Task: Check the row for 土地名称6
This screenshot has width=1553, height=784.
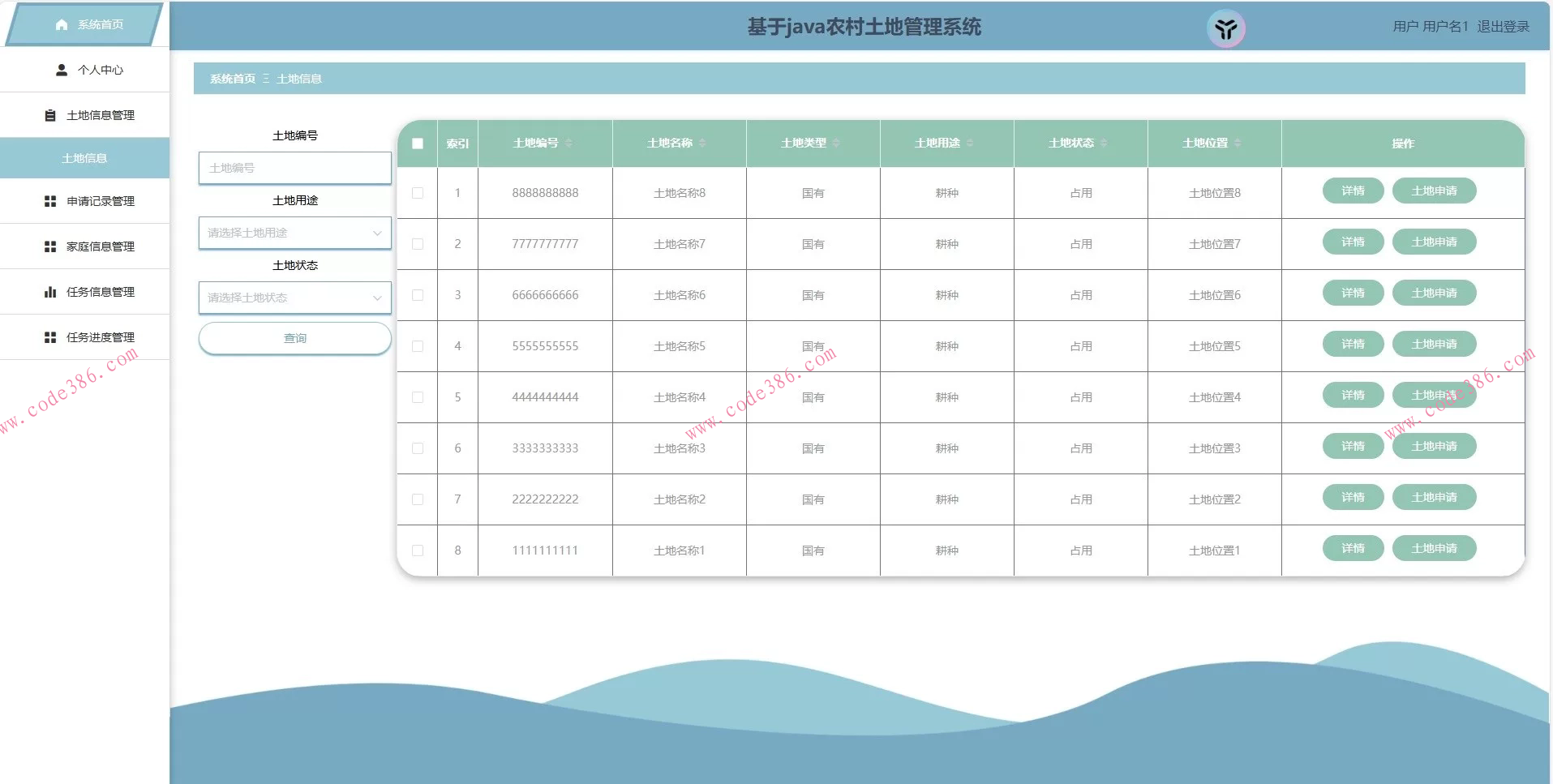Action: pyautogui.click(x=418, y=295)
